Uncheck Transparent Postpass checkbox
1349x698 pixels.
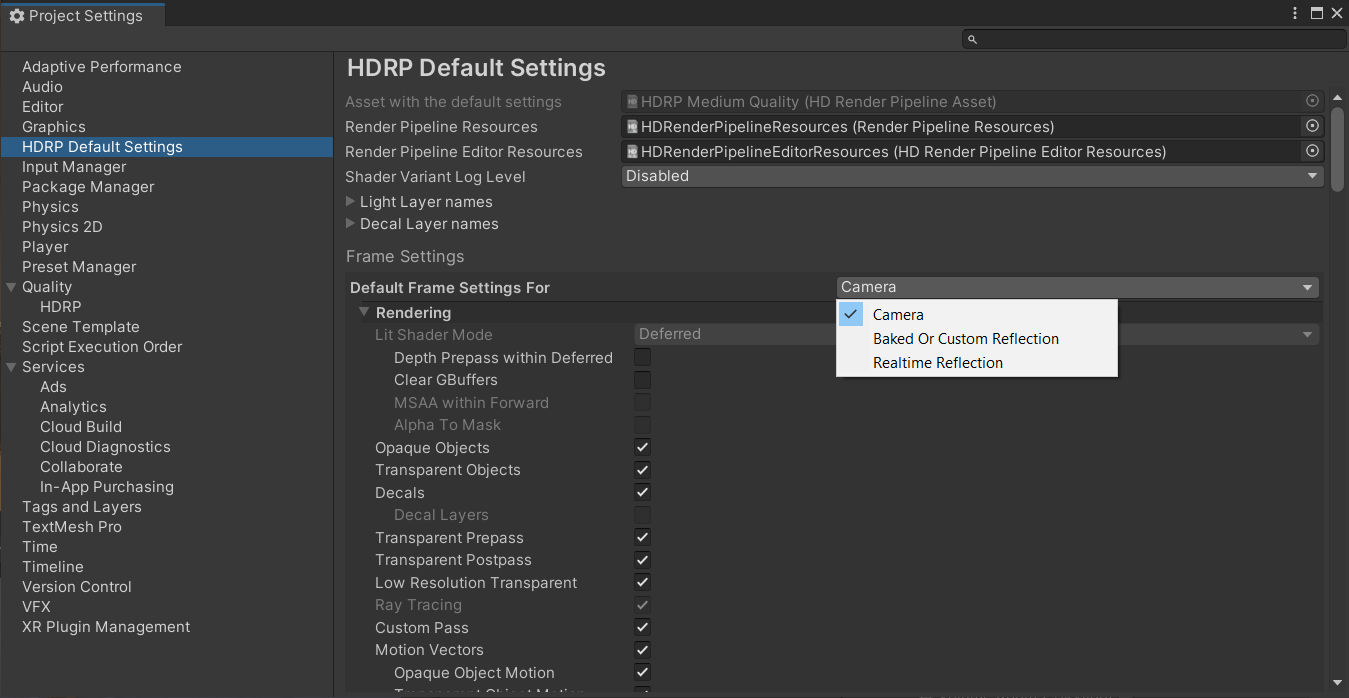point(642,560)
